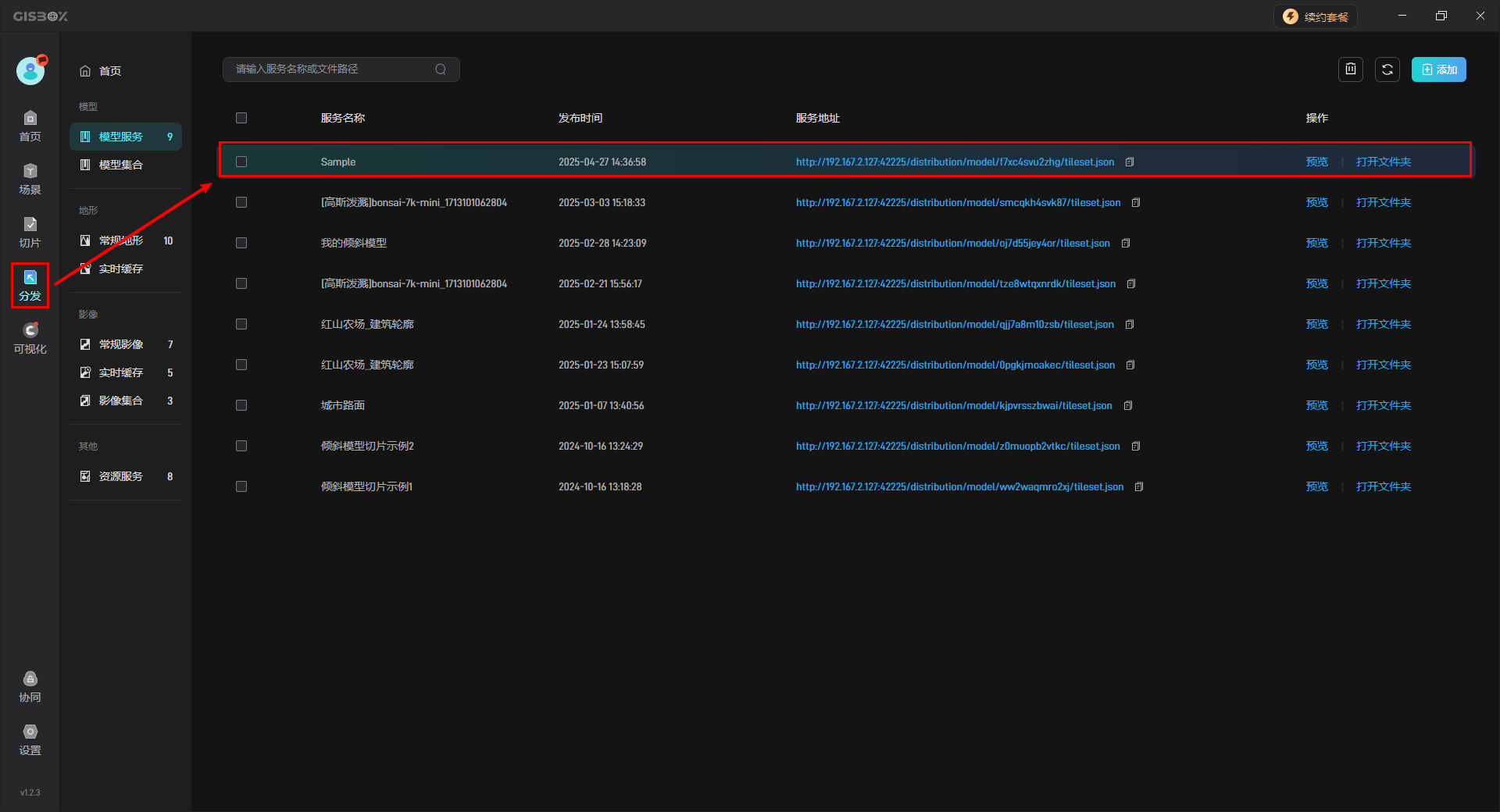1500x812 pixels.
Task: Copy the 倾斜模型切片示例1 service address
Action: point(1139,486)
